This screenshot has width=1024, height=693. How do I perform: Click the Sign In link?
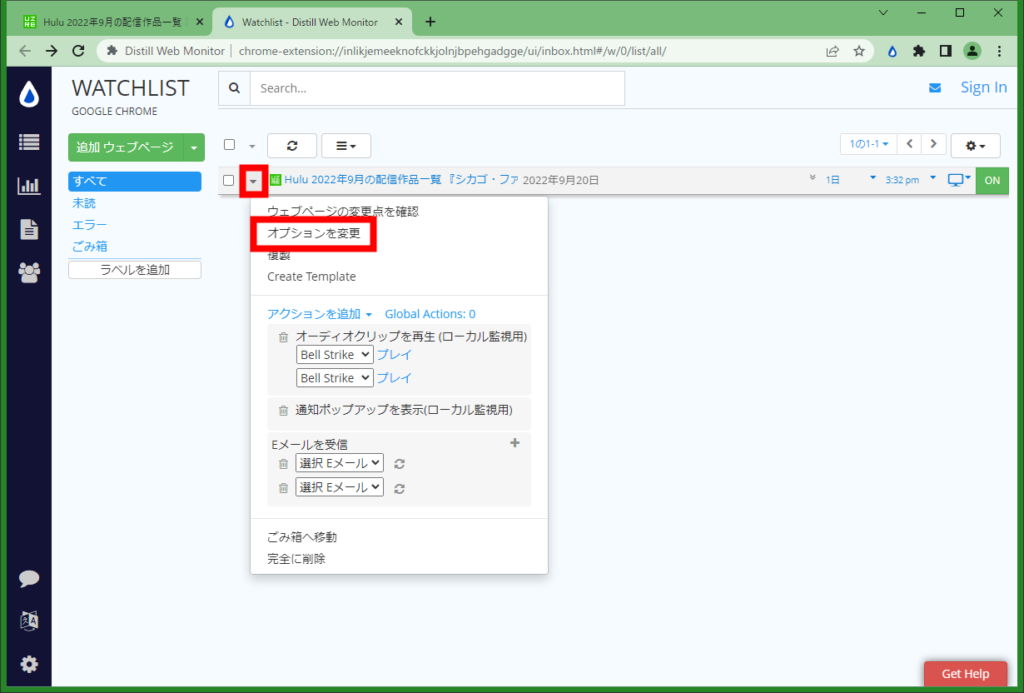(983, 87)
